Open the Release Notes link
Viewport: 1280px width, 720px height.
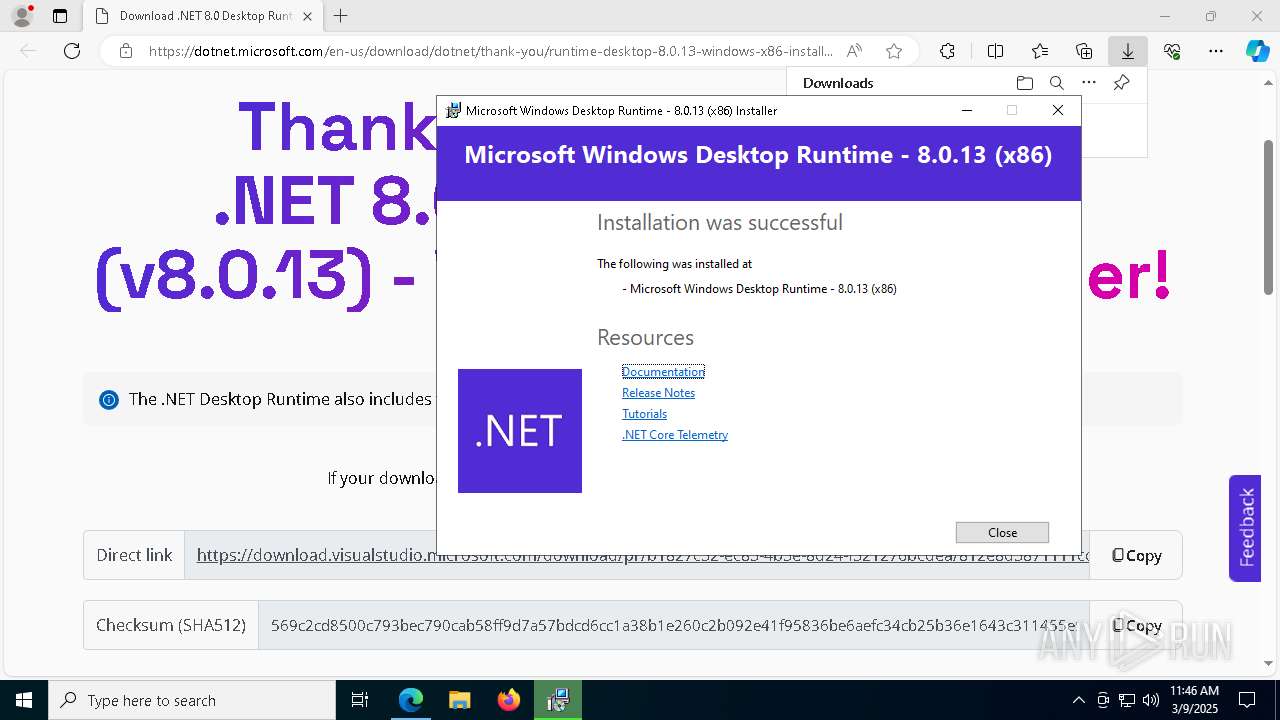pyautogui.click(x=658, y=393)
